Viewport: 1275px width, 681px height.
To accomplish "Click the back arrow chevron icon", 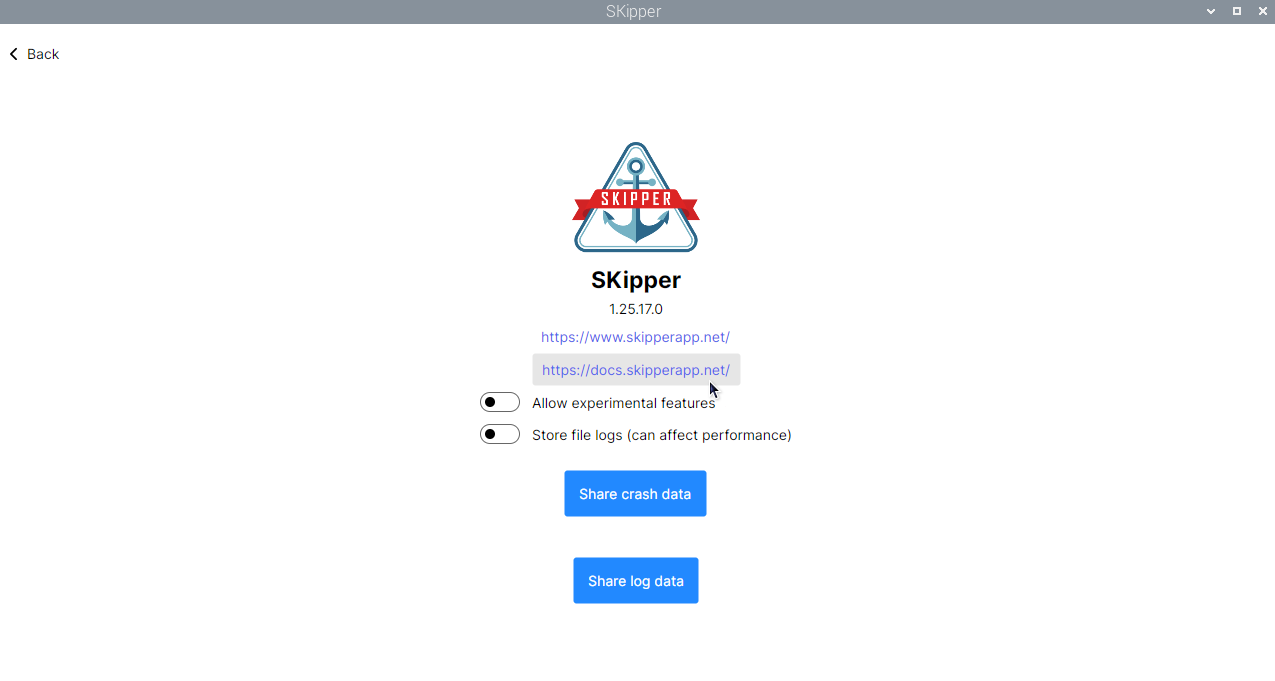I will coord(14,54).
